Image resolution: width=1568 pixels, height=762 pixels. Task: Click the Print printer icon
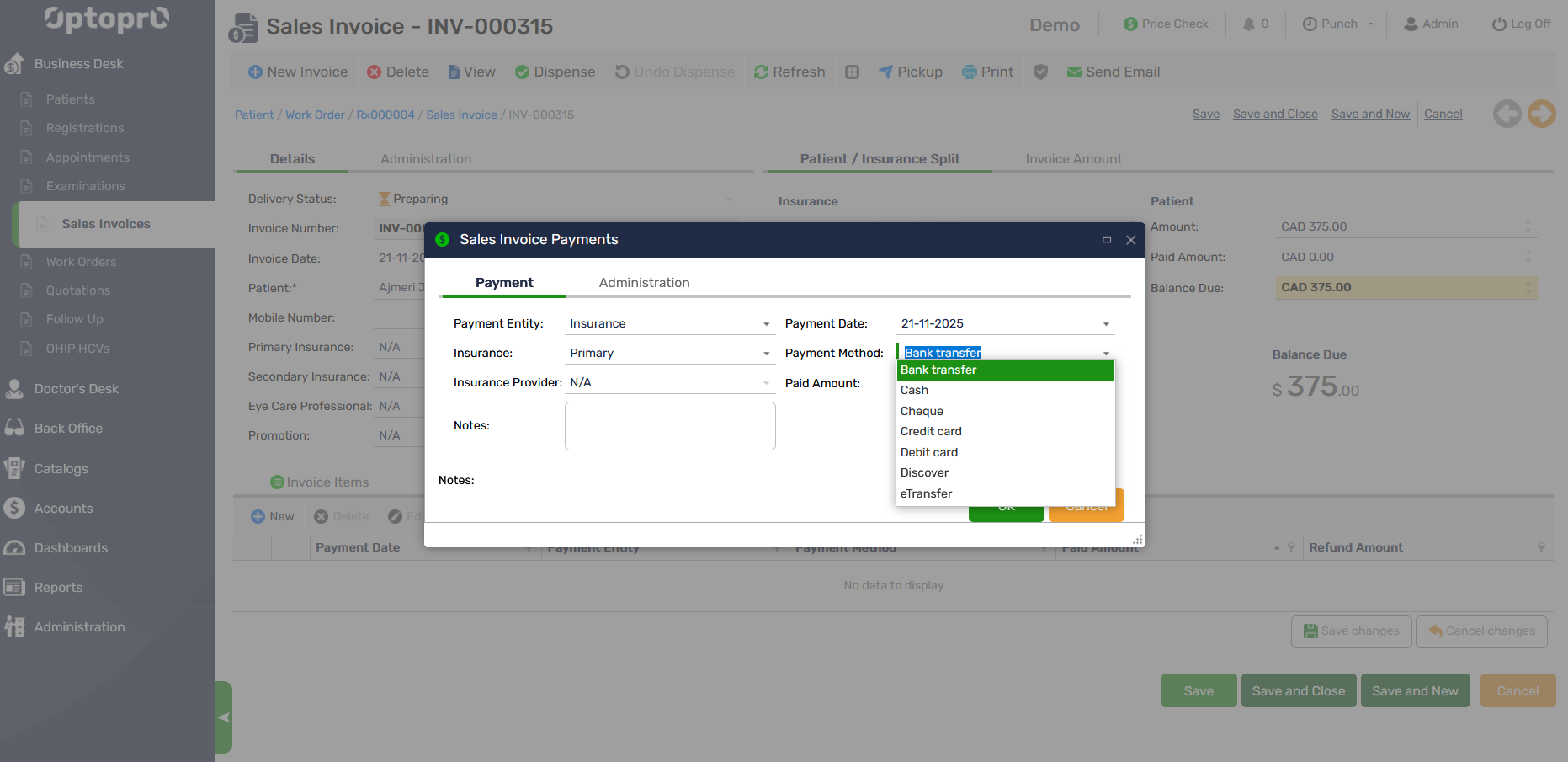click(x=970, y=72)
